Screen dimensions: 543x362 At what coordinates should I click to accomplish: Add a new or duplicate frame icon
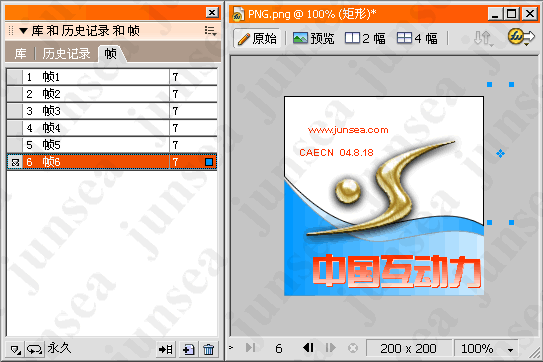[188, 349]
